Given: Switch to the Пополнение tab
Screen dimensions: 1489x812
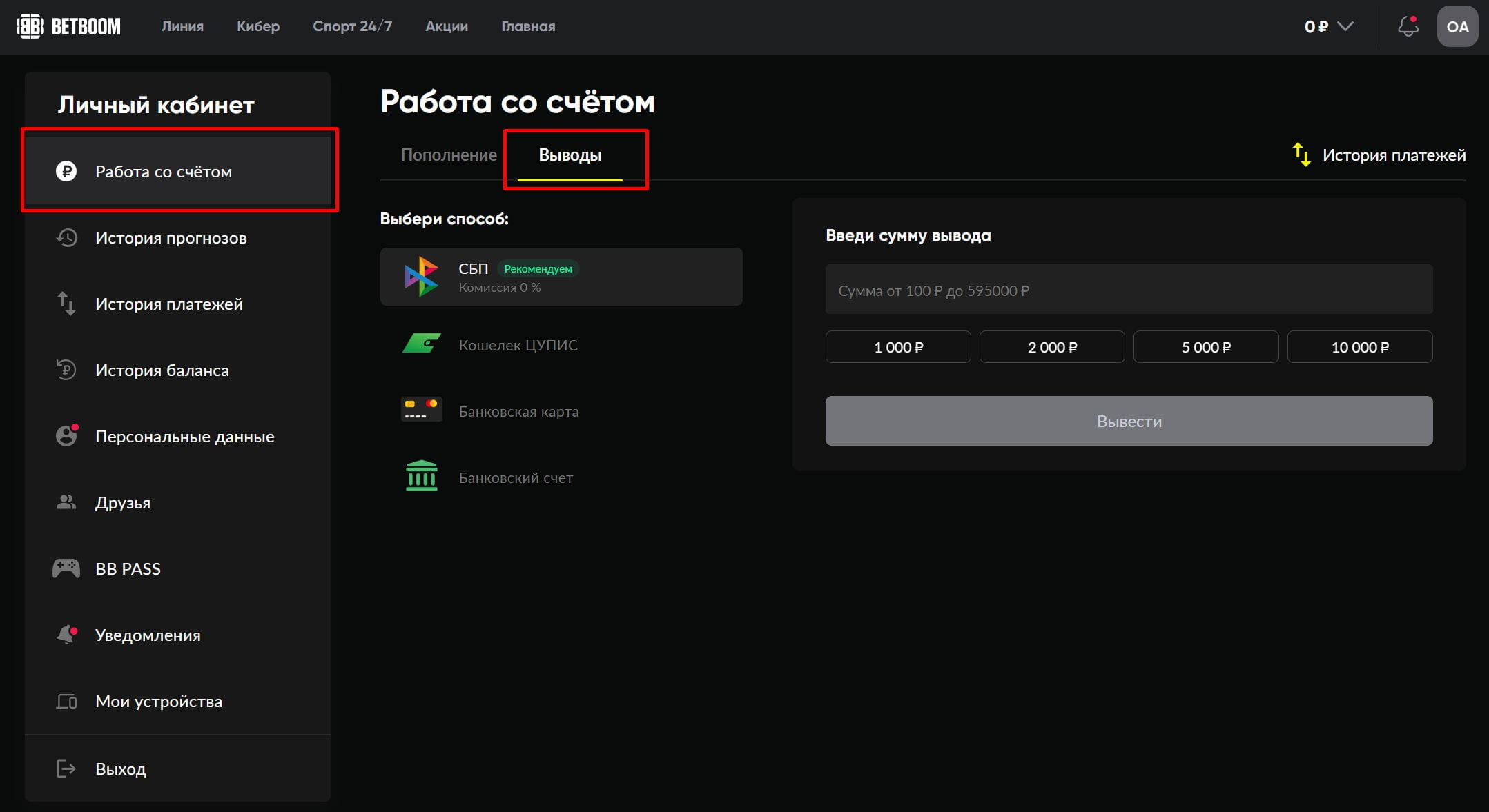Looking at the screenshot, I should click(x=449, y=155).
